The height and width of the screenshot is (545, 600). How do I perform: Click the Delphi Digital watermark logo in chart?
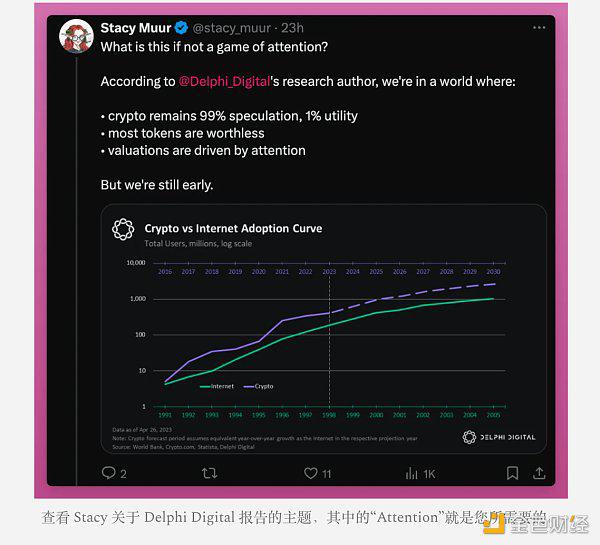click(499, 437)
